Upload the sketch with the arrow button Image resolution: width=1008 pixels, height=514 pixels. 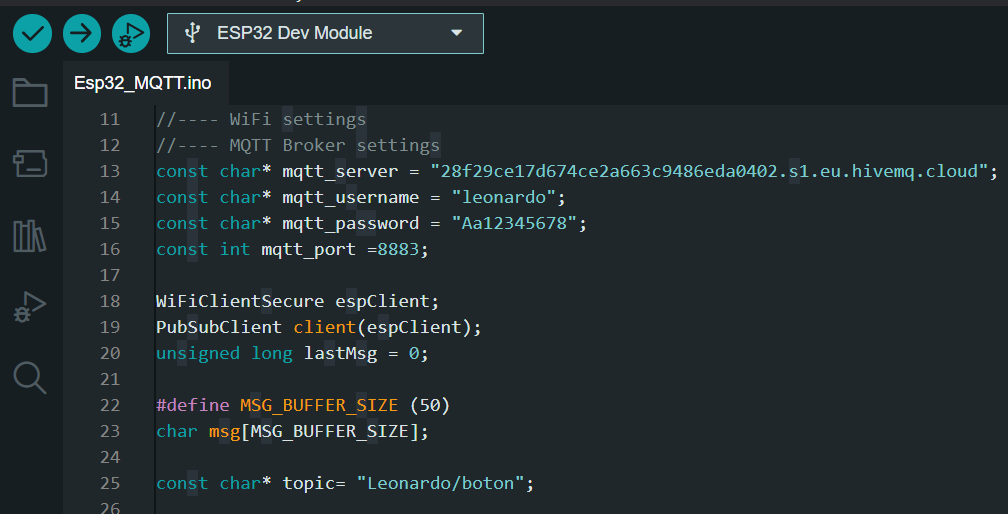(x=82, y=33)
